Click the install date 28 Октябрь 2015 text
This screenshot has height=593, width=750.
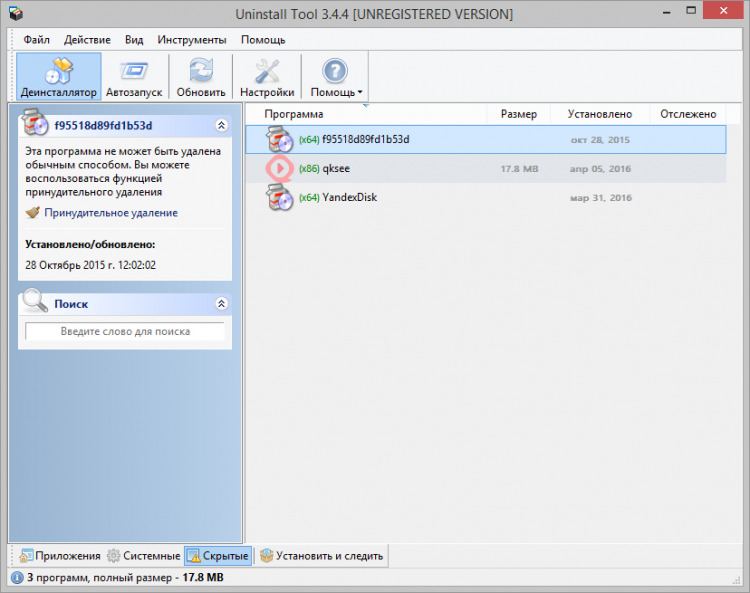pos(90,265)
